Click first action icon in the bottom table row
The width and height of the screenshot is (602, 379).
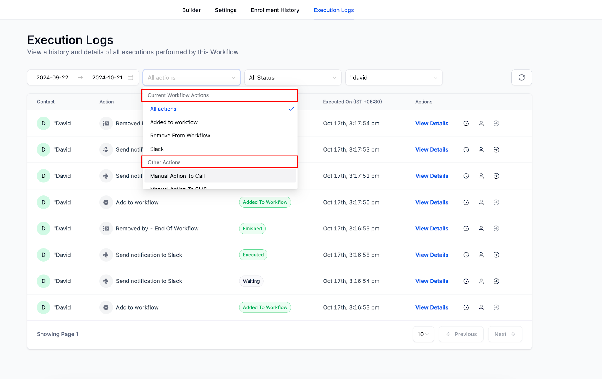tap(466, 308)
